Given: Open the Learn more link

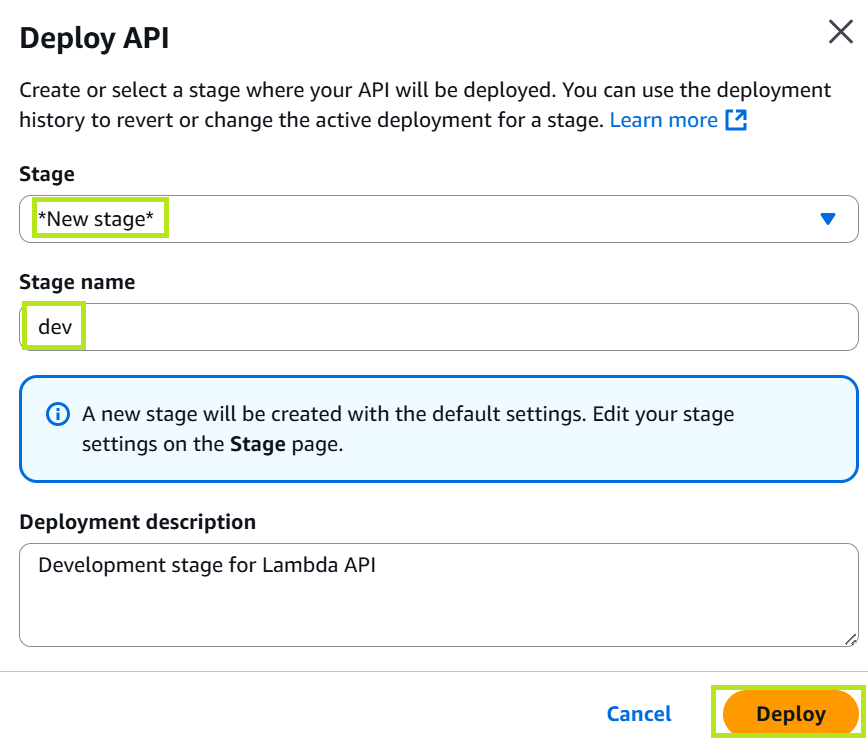Looking at the screenshot, I should (x=663, y=120).
